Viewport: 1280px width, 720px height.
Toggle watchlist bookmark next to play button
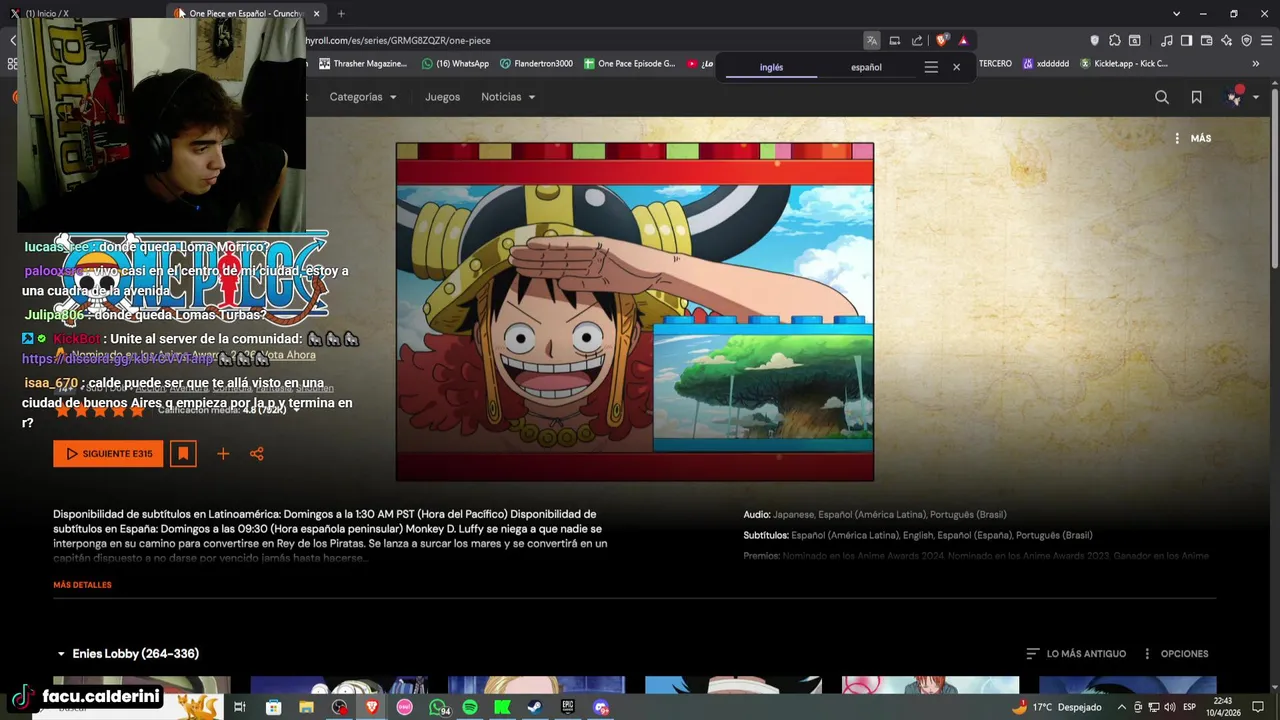183,454
